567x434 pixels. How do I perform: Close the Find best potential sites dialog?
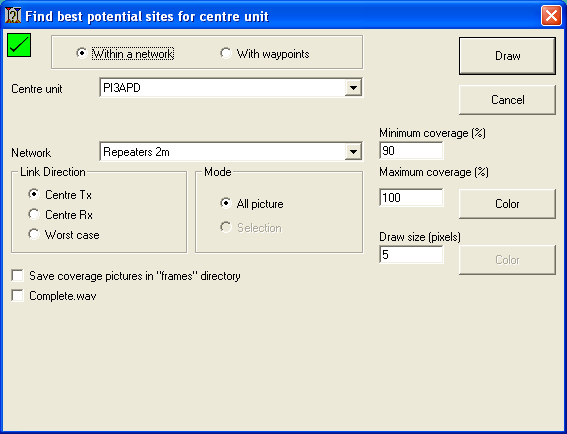pyautogui.click(x=551, y=16)
